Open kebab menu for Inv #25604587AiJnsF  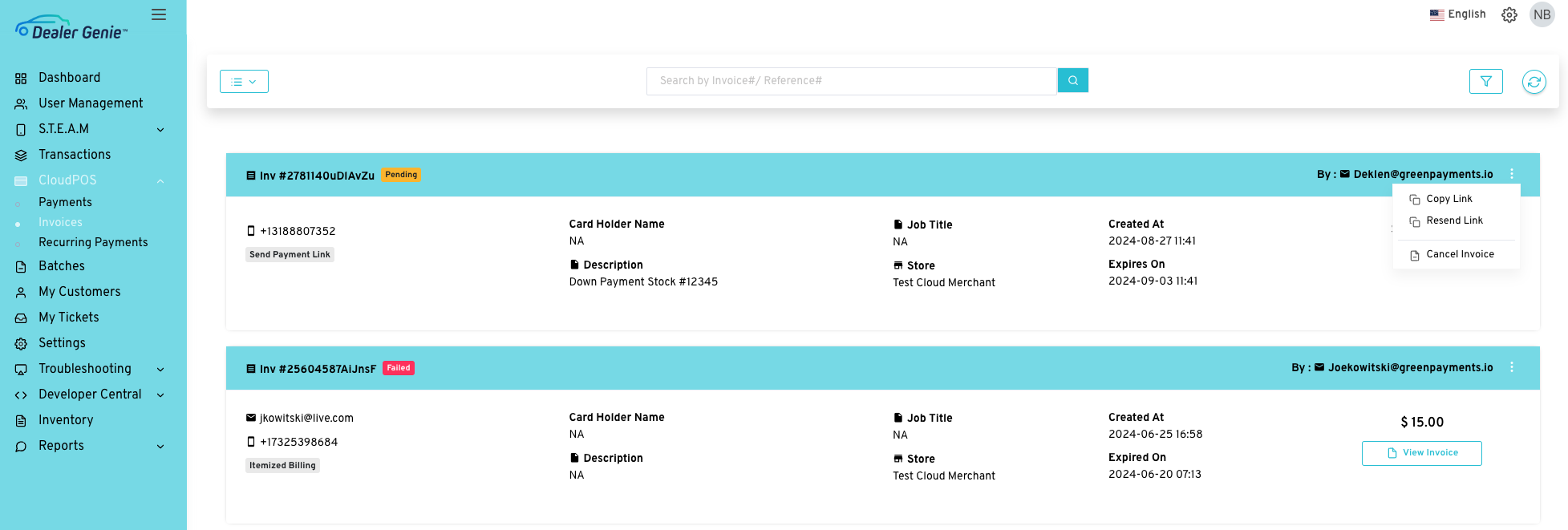(x=1512, y=367)
